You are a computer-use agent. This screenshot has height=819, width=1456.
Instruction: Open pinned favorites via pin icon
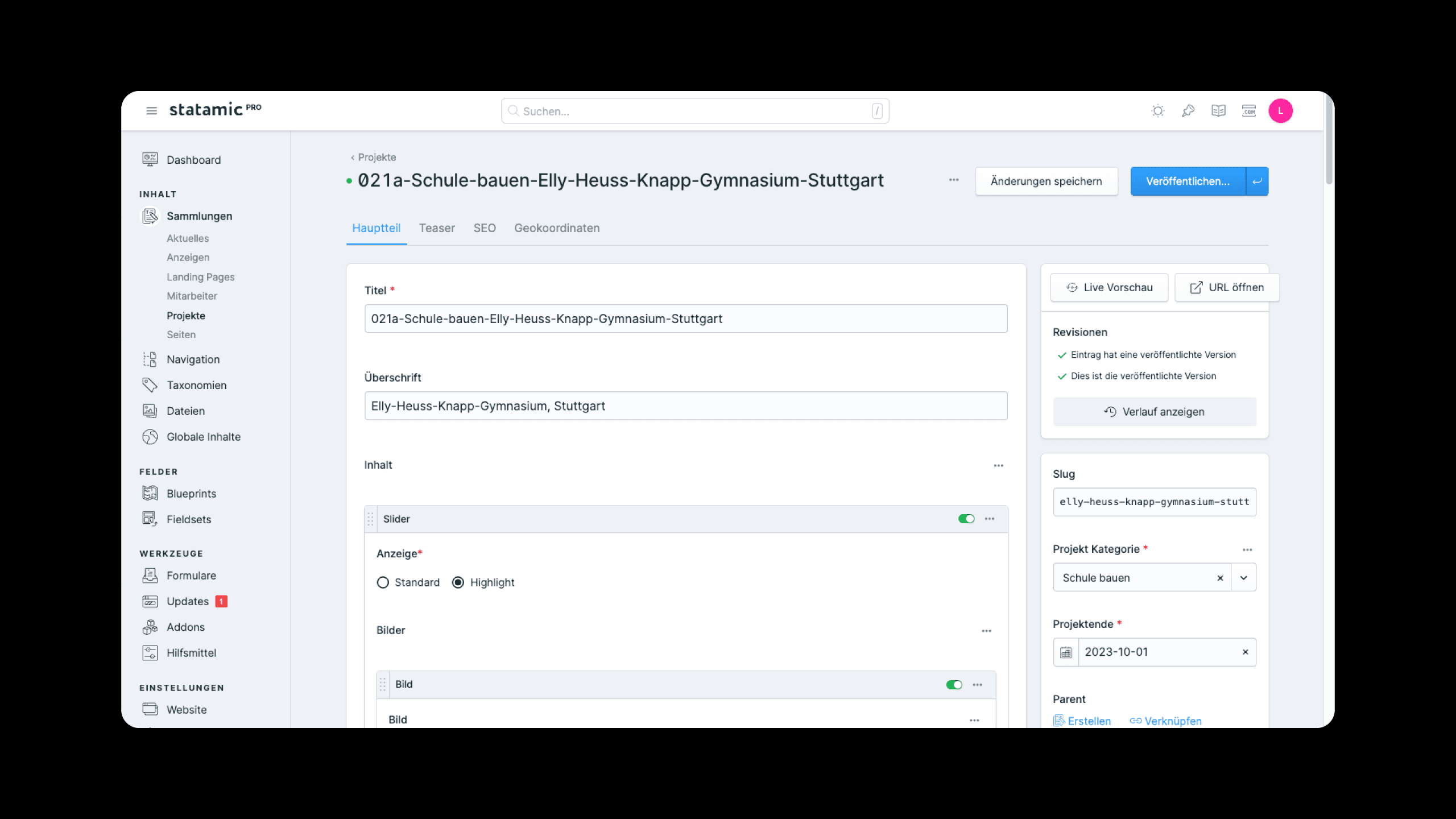[1188, 111]
